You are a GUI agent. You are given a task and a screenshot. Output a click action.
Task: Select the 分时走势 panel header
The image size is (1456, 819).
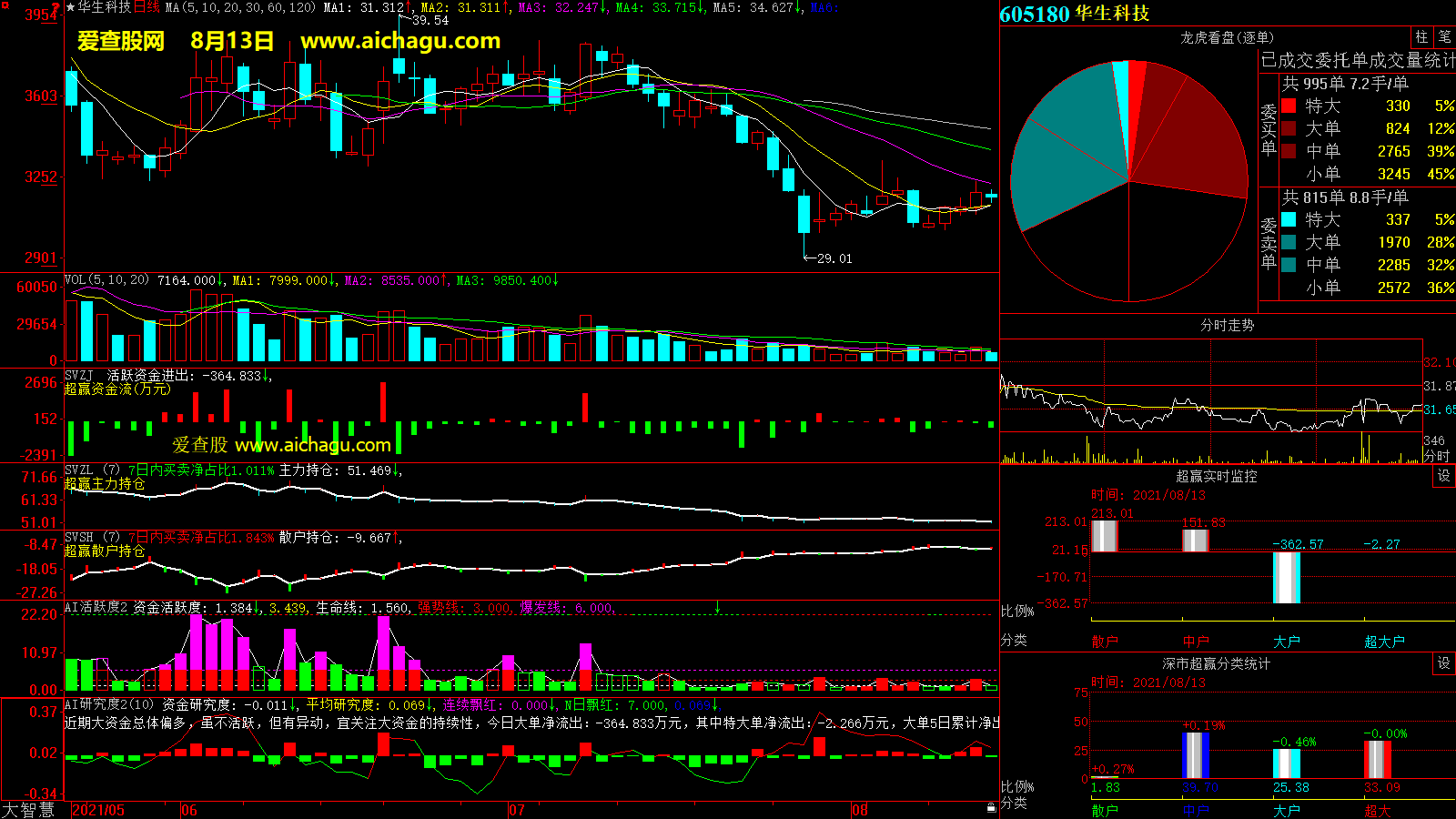pos(1227,325)
